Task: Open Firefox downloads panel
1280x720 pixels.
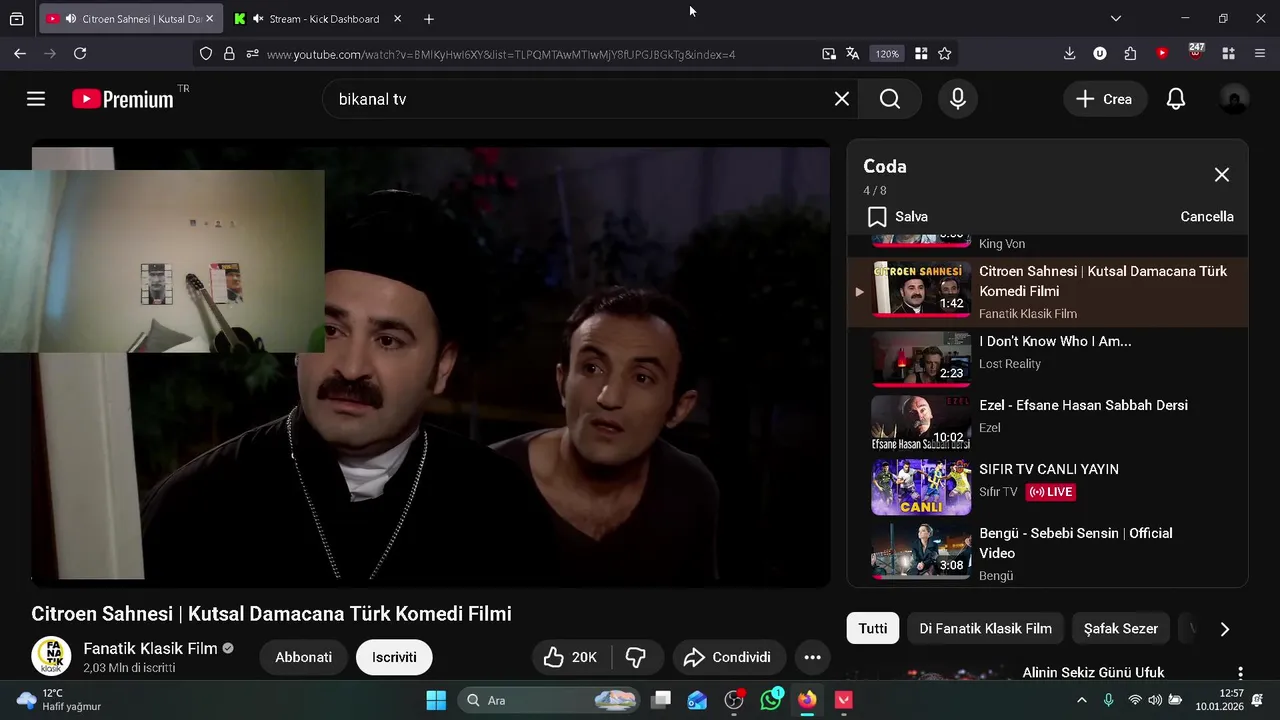Action: 1069,53
